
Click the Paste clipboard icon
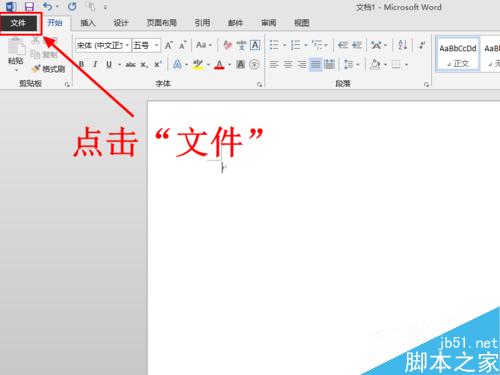16,46
